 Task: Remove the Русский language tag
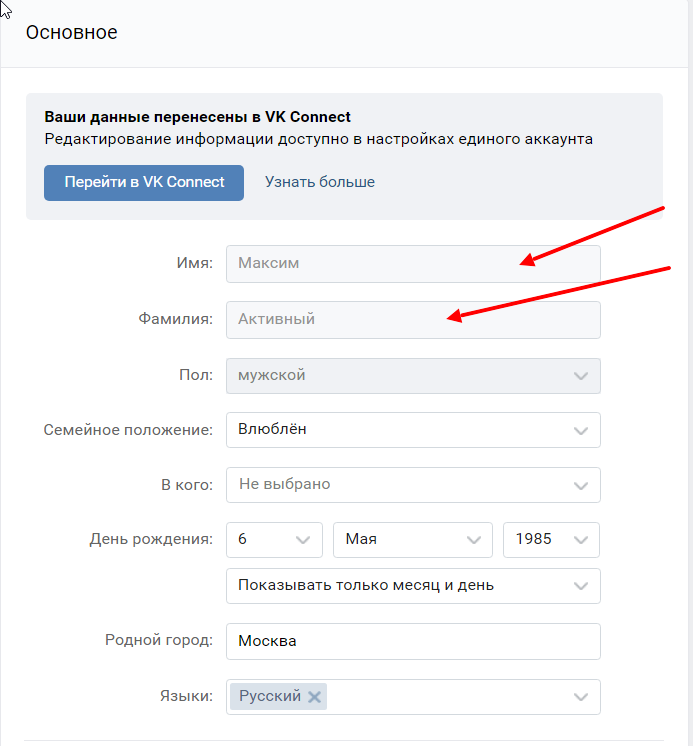314,697
